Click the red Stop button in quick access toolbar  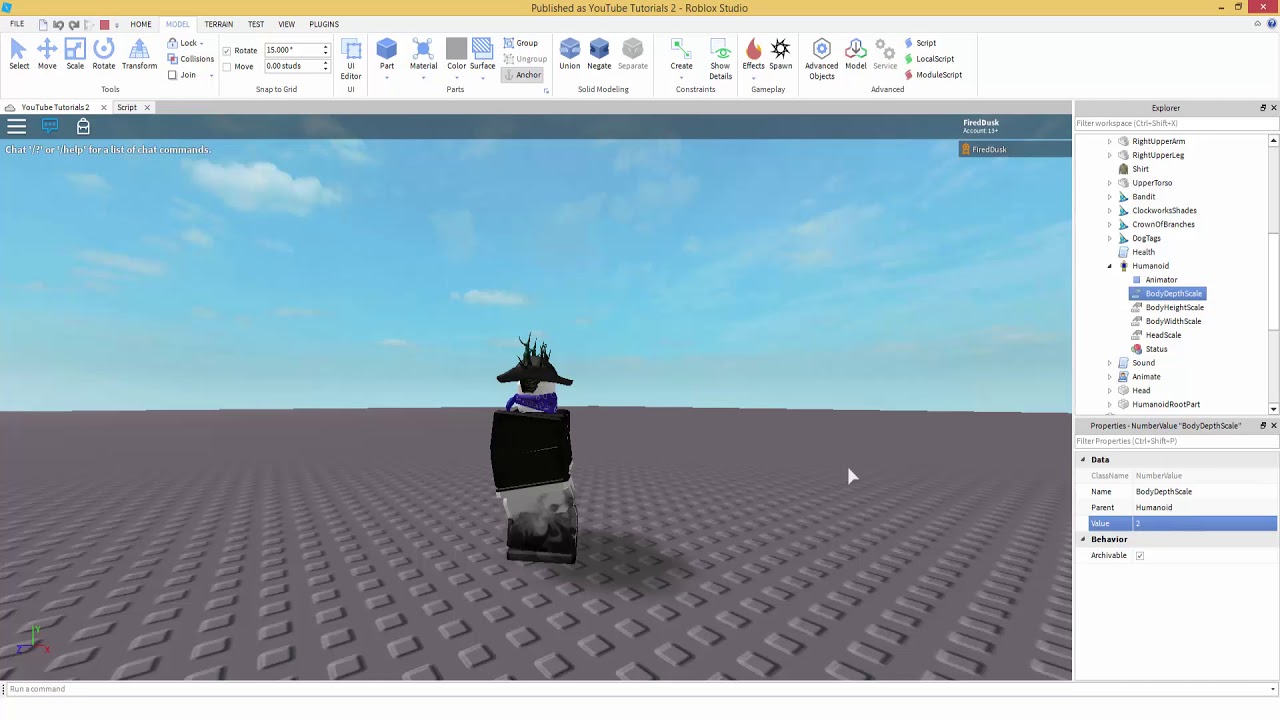[x=104, y=24]
